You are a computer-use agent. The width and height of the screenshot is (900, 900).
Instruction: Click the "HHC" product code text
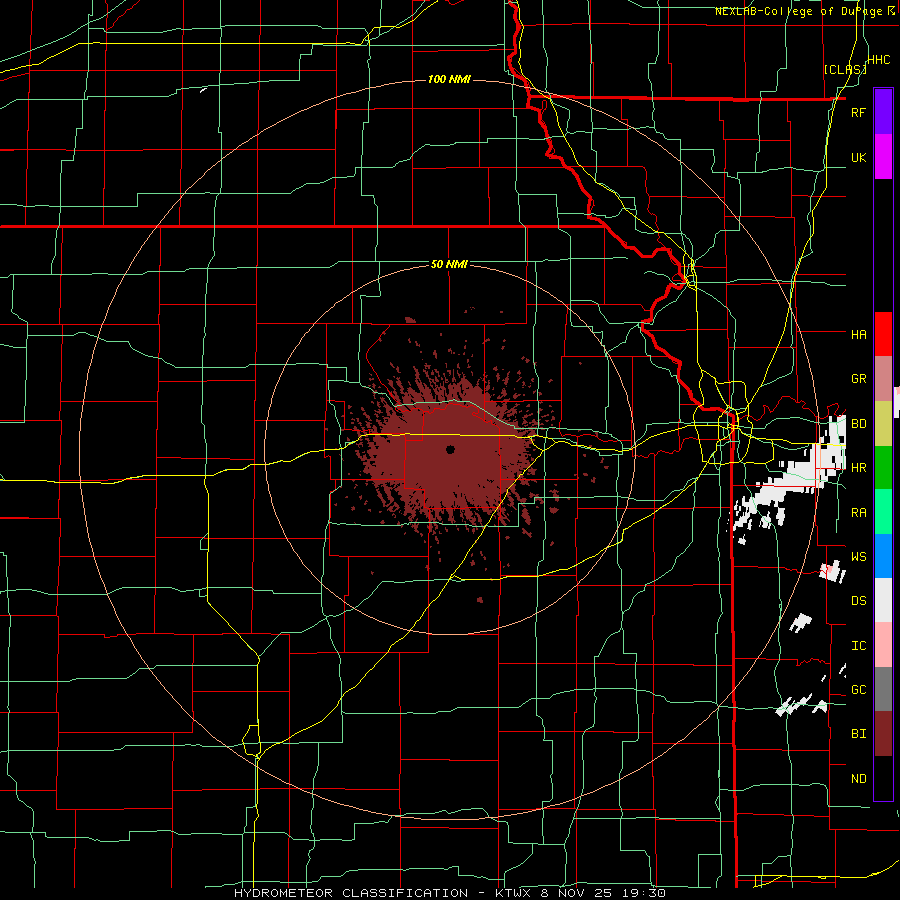[879, 60]
